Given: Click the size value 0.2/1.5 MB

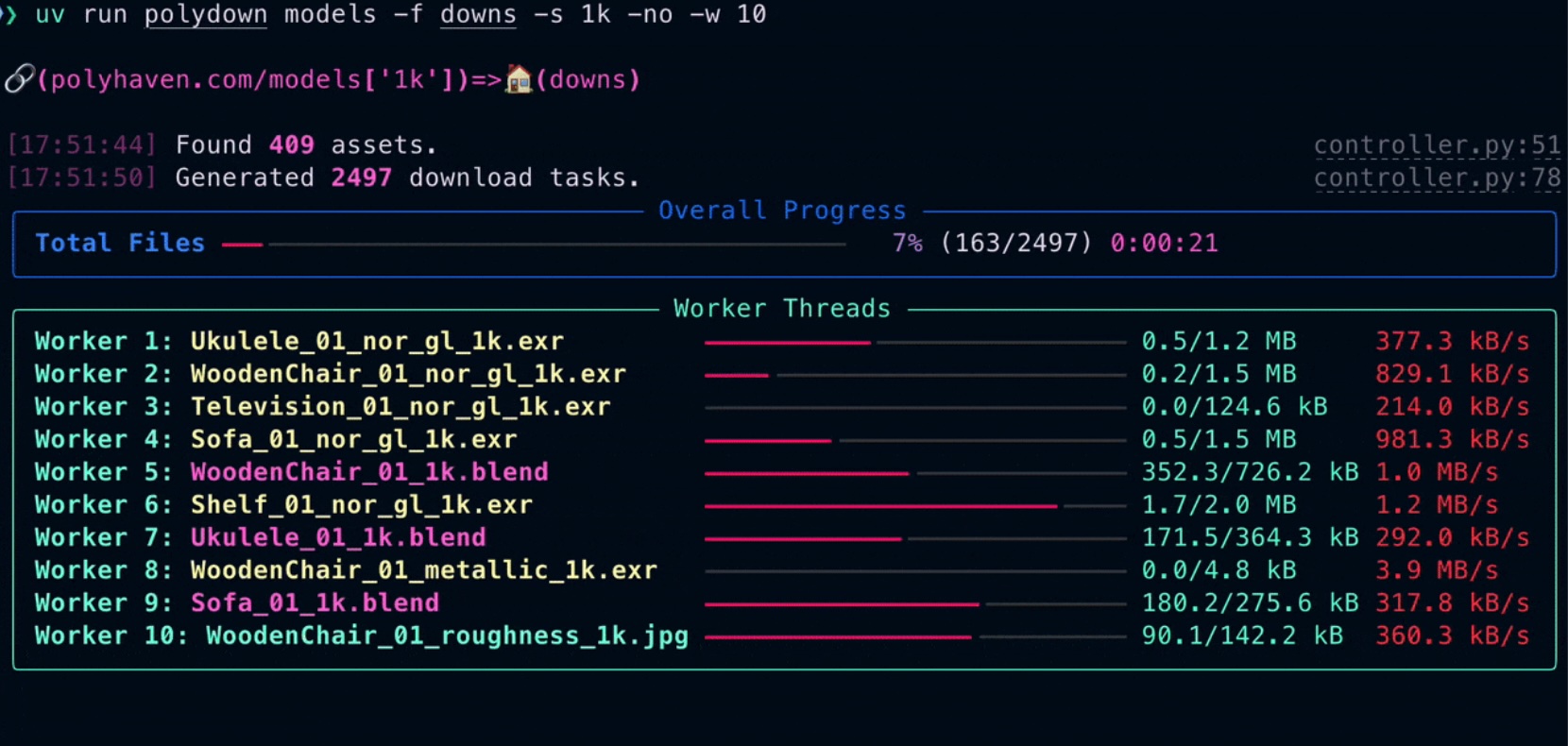Looking at the screenshot, I should [1219, 374].
